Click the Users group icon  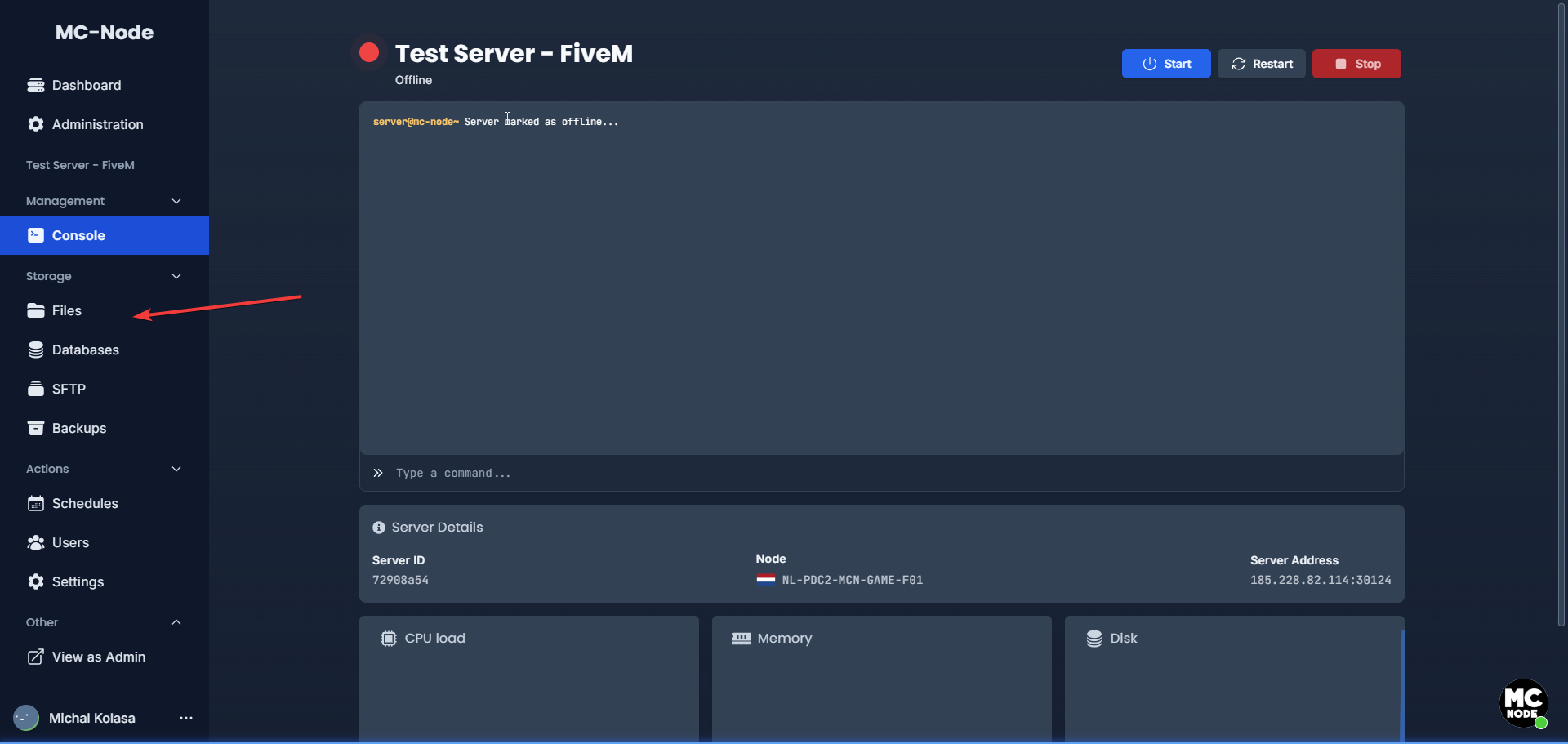click(36, 542)
